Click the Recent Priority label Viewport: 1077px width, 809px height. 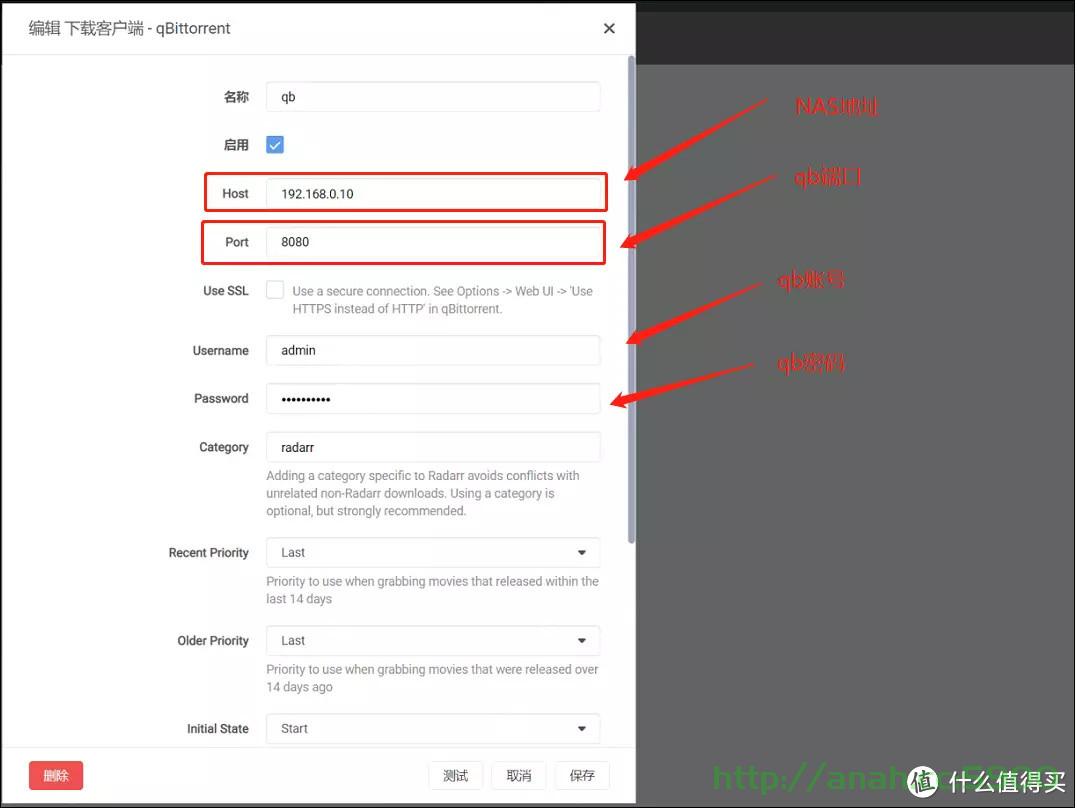[x=209, y=553]
